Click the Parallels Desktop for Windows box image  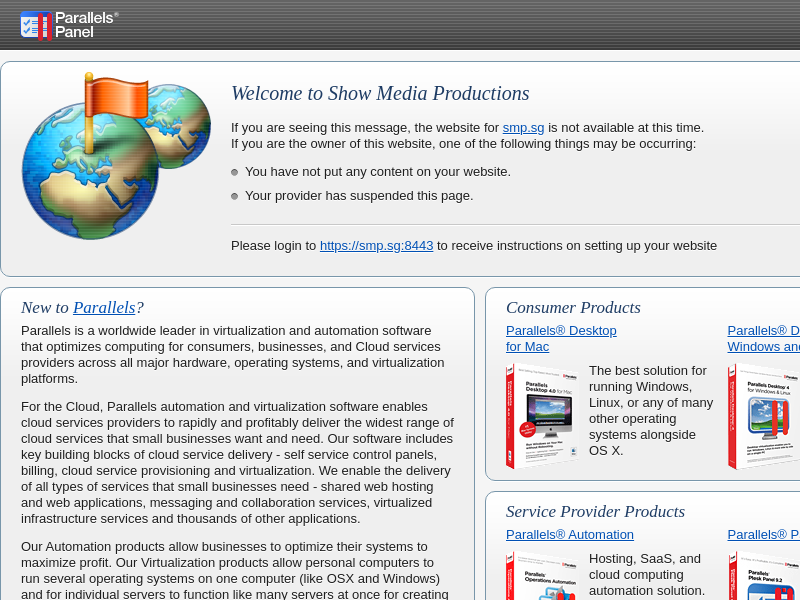(764, 416)
